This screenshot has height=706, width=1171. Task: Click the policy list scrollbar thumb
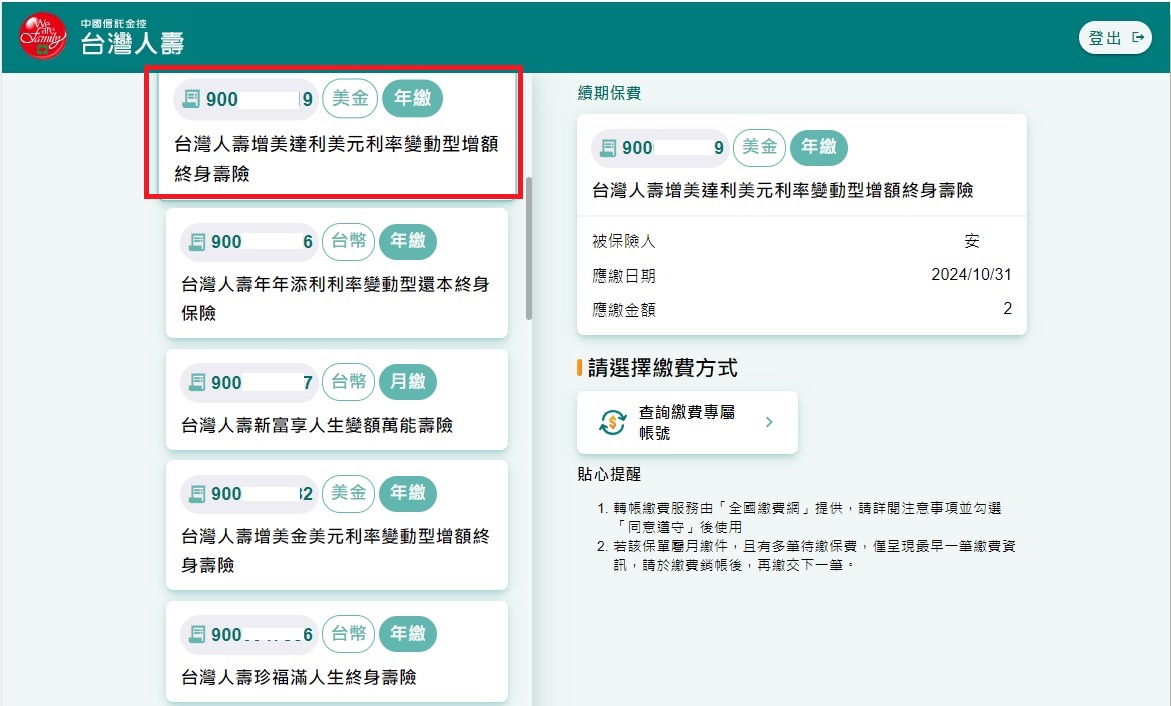click(529, 248)
